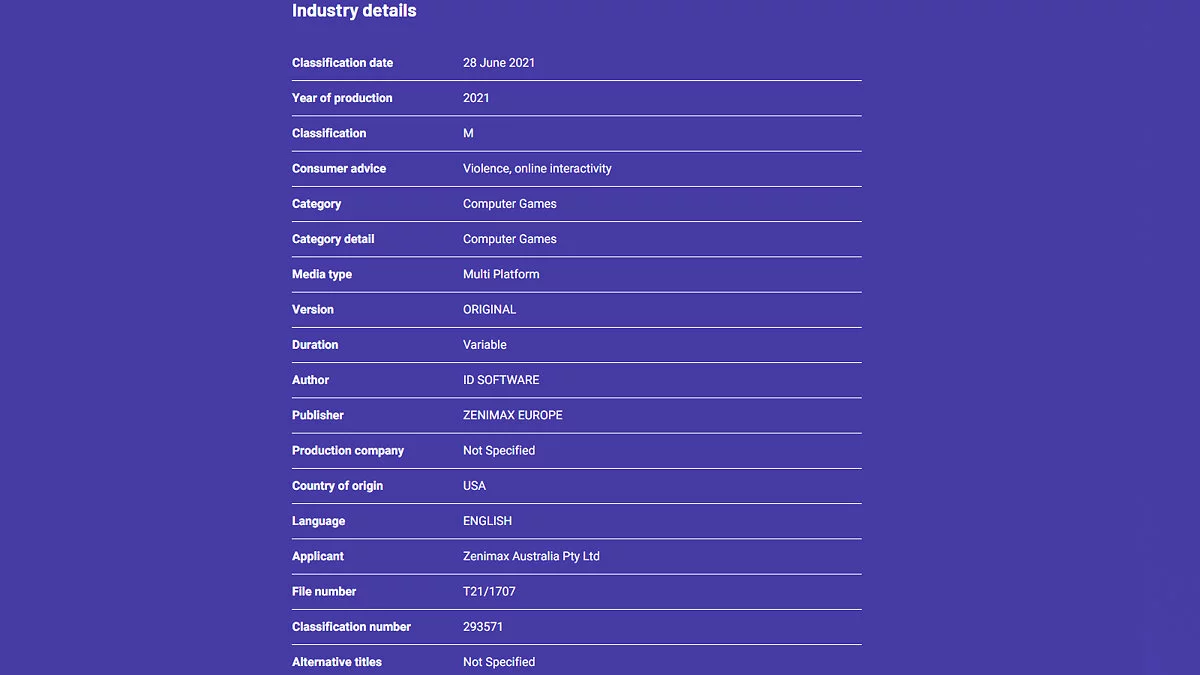Click the country of origin USA
Image resolution: width=1200 pixels, height=675 pixels.
coord(474,486)
